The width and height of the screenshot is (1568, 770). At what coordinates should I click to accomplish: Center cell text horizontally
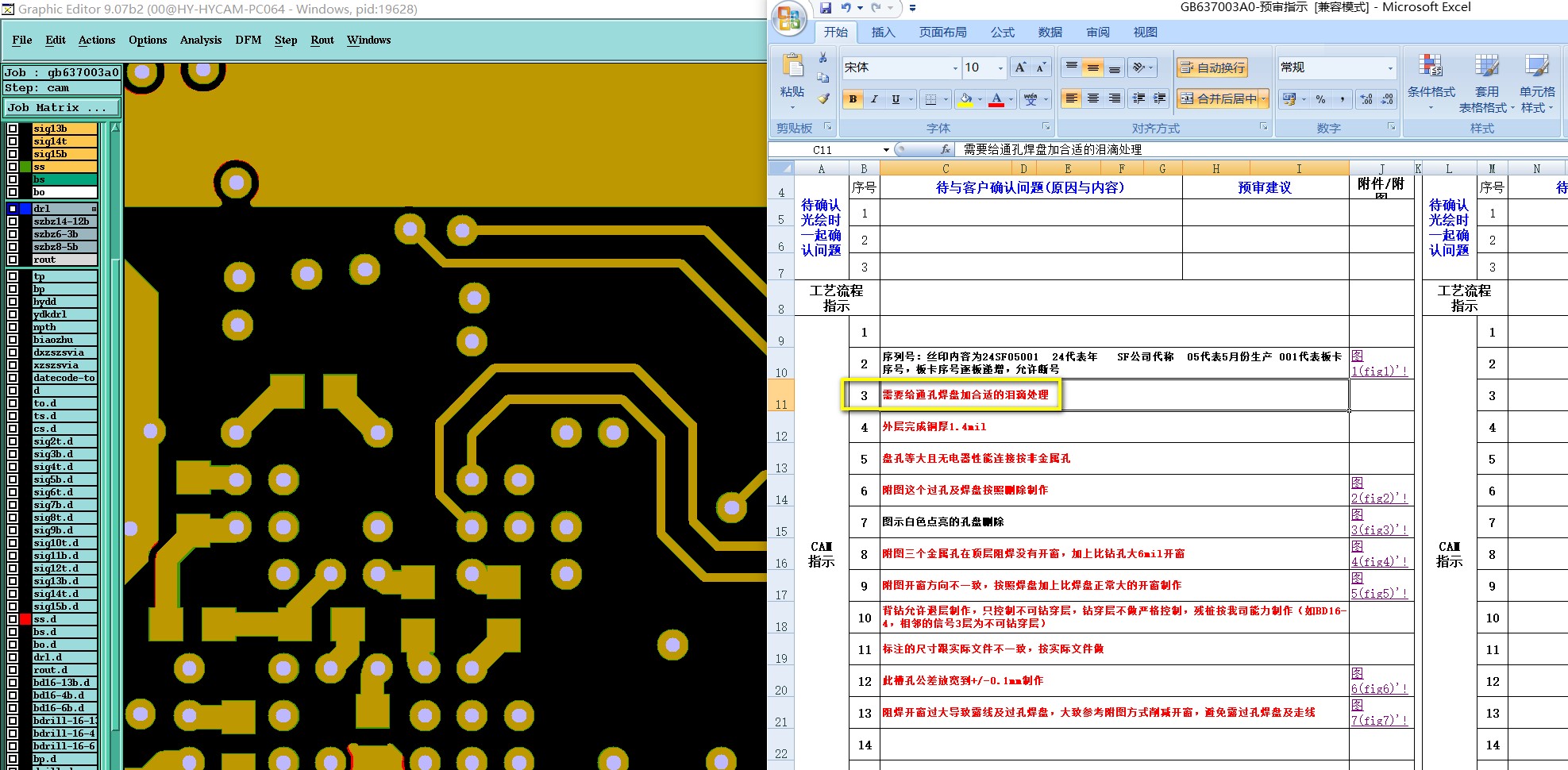(1093, 98)
